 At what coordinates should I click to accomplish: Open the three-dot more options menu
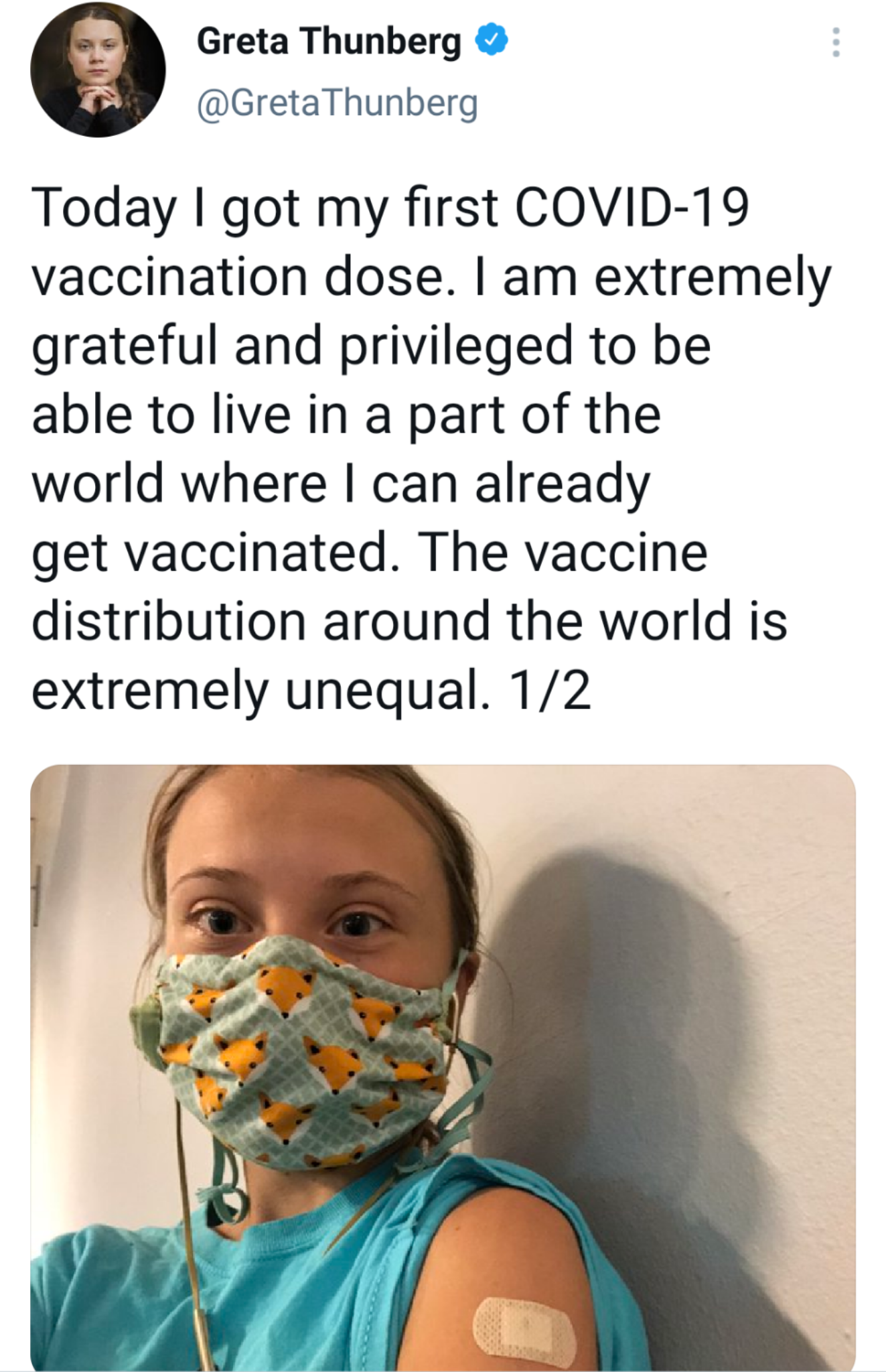[x=835, y=43]
